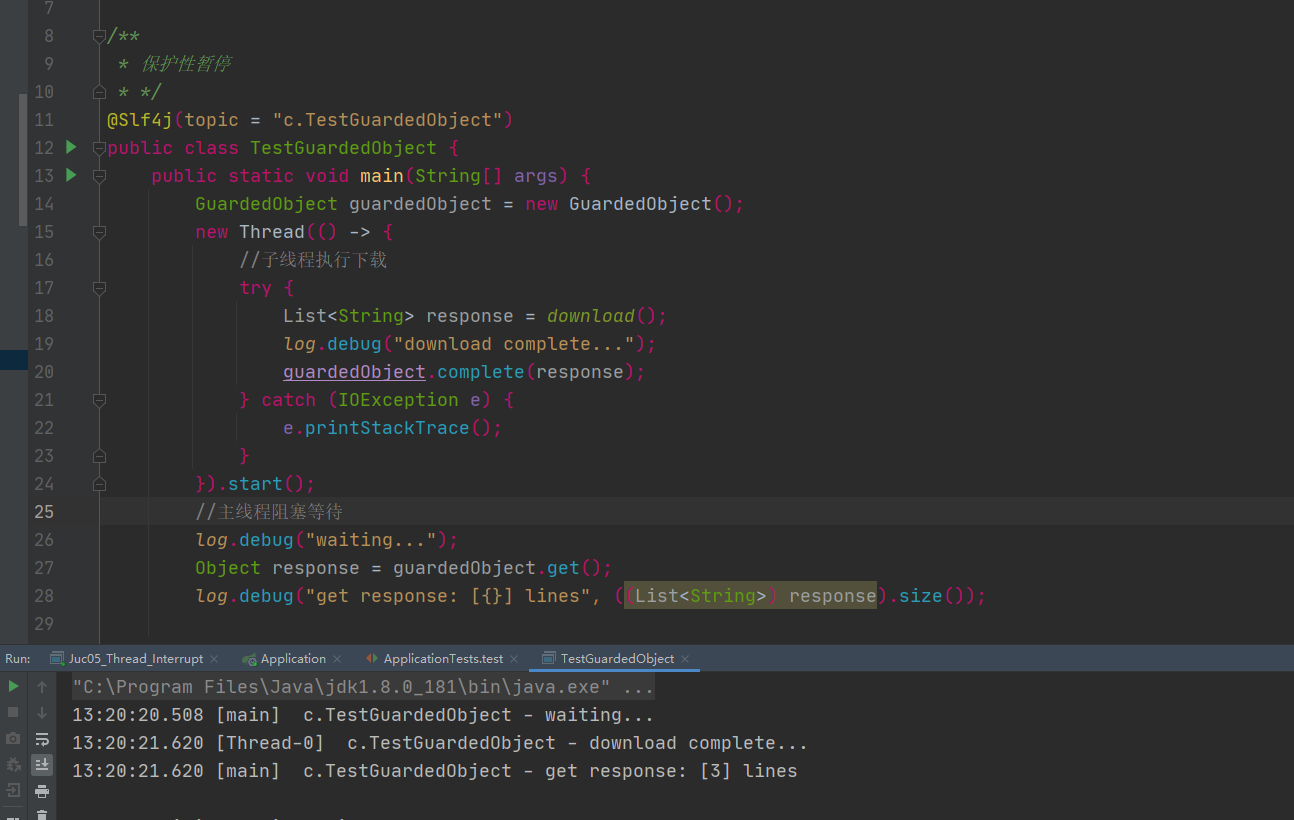Click line number 18 in the gutter
The width and height of the screenshot is (1294, 820).
pos(44,316)
